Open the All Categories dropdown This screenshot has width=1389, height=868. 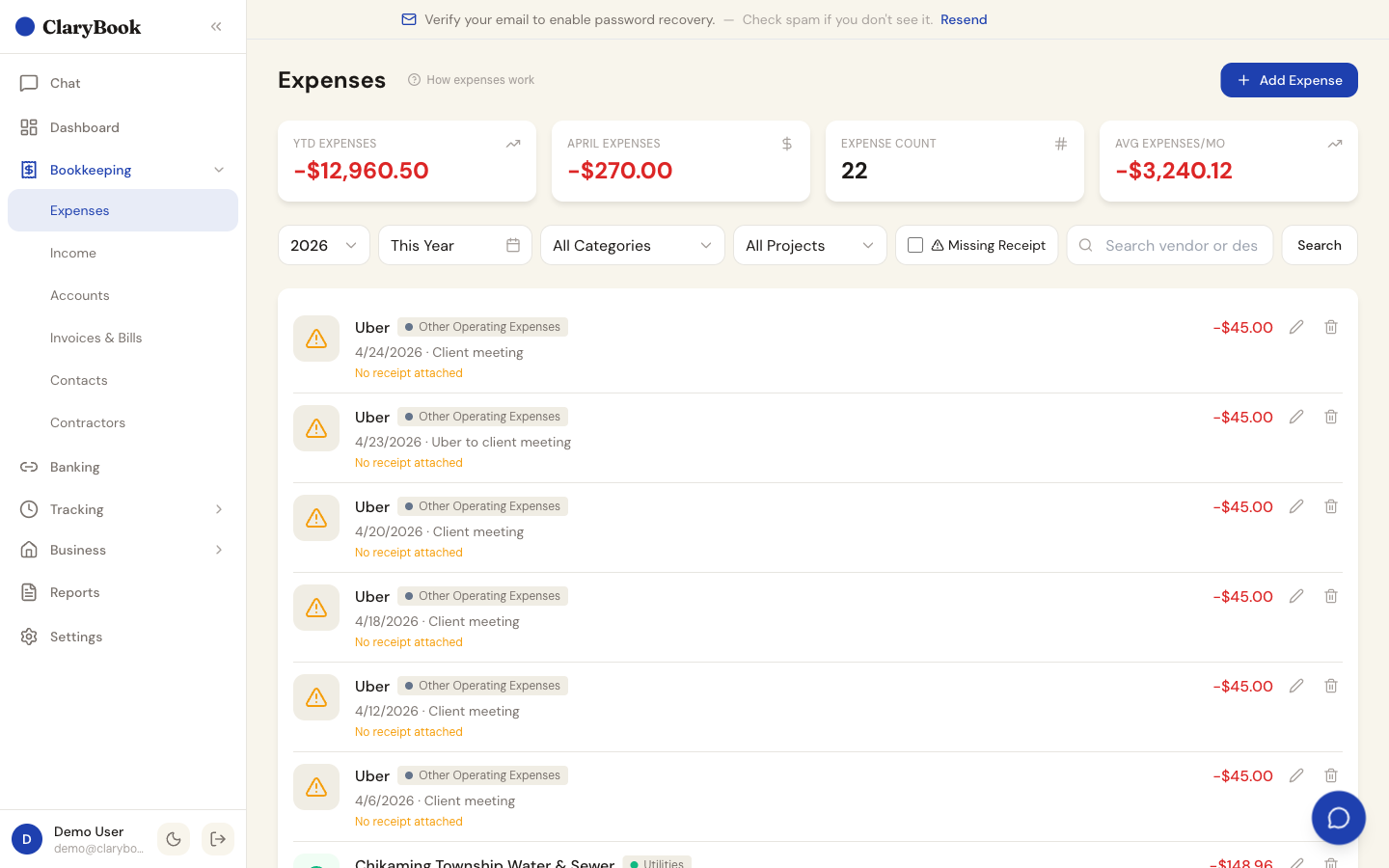pyautogui.click(x=632, y=245)
